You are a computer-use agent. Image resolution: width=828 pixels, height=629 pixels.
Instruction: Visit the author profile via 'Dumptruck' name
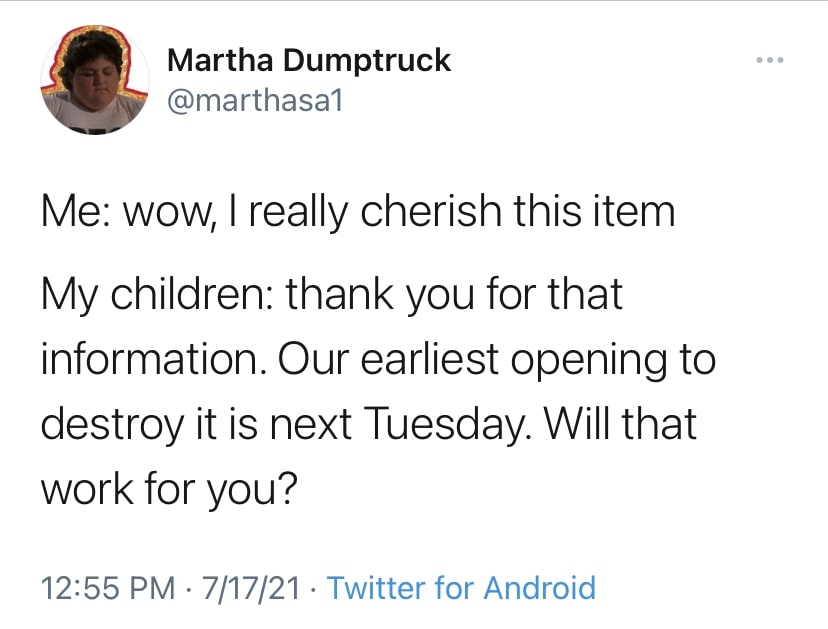[367, 60]
